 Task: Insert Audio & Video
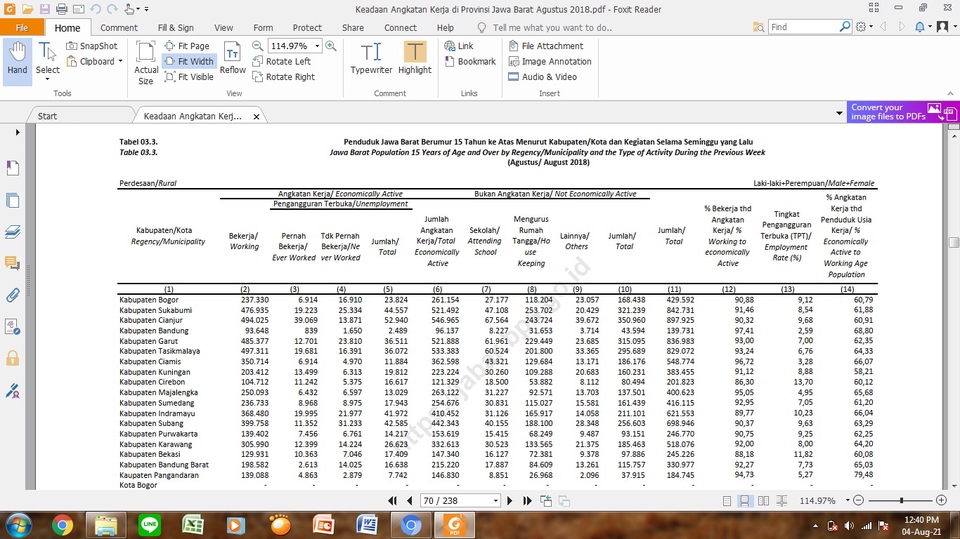pyautogui.click(x=542, y=77)
